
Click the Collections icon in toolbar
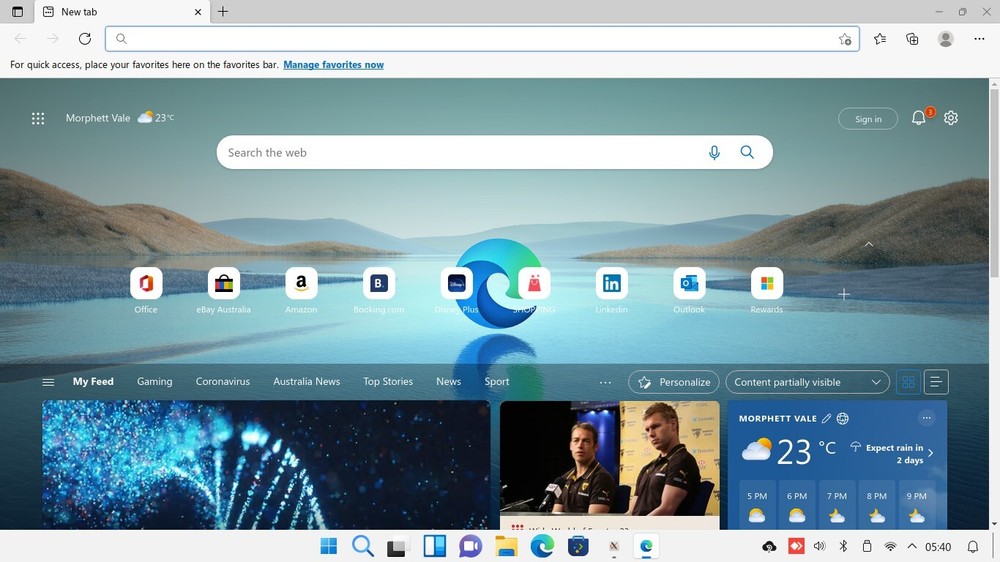click(912, 39)
